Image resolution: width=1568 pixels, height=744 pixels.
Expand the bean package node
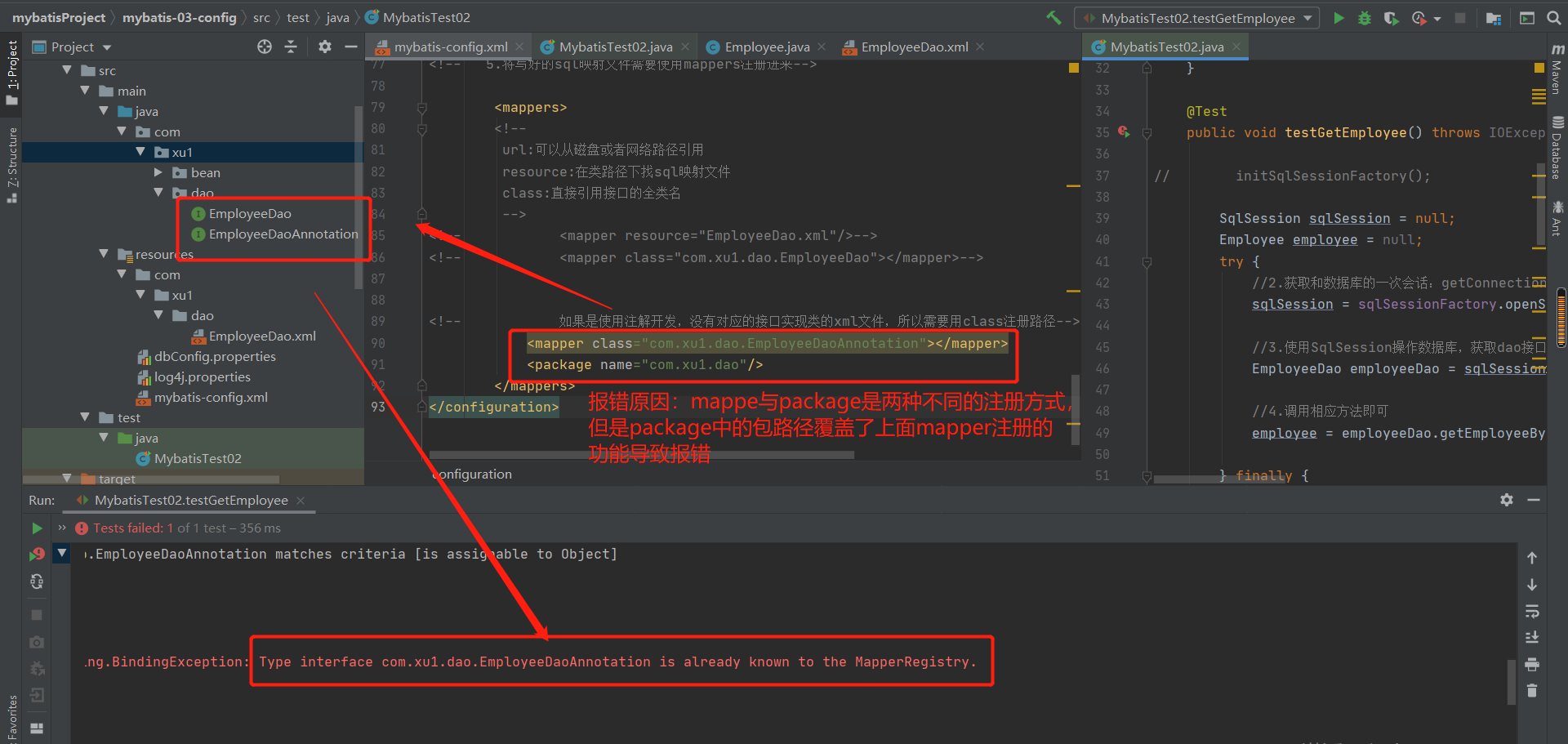[158, 172]
